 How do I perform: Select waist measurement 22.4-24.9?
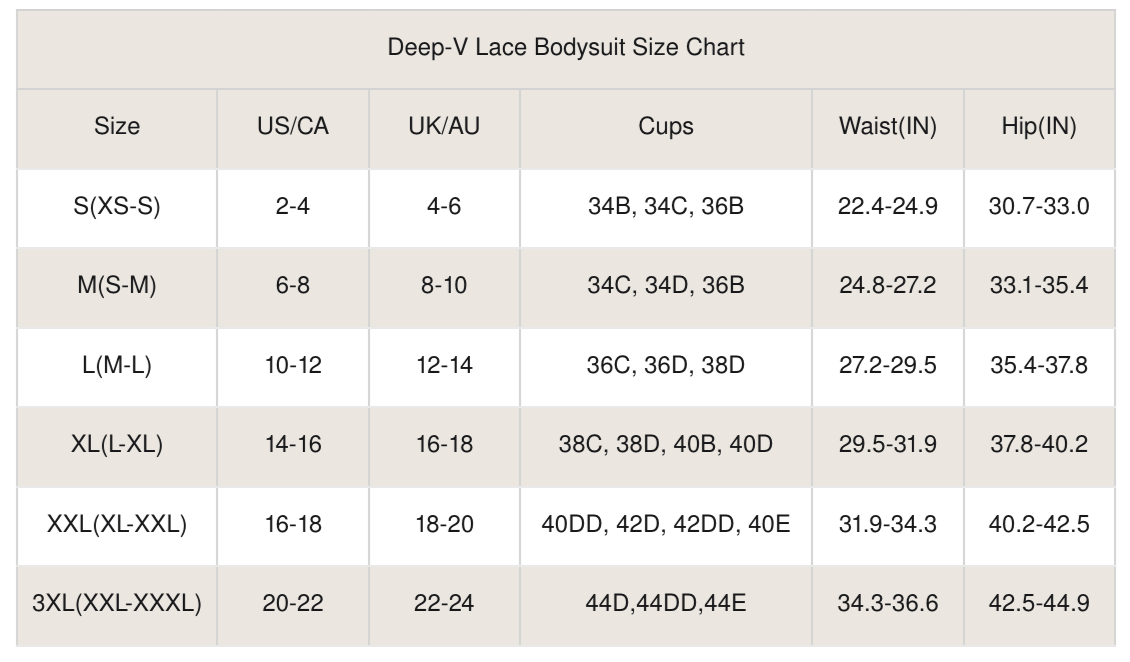[887, 207]
